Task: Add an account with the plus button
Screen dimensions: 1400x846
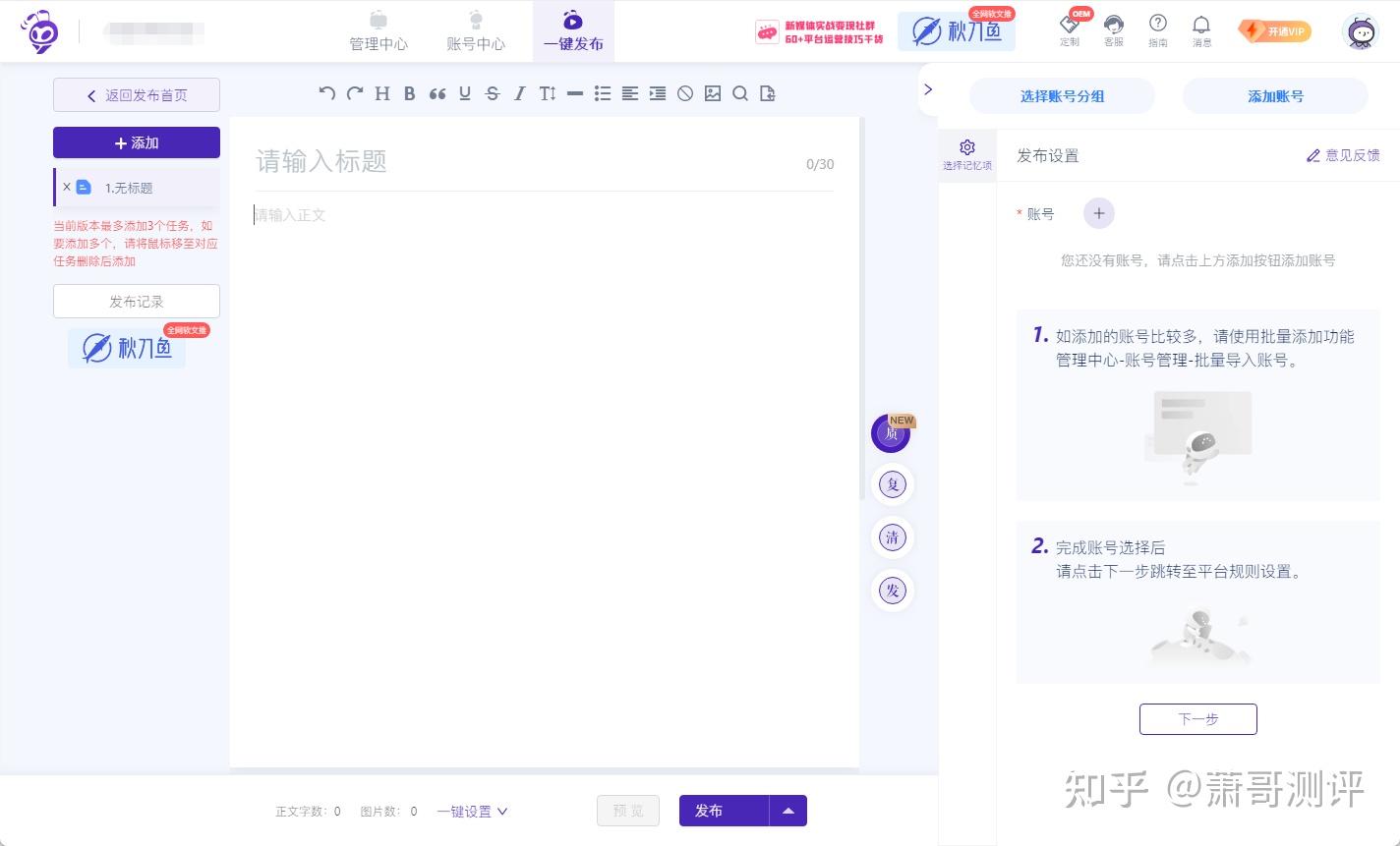Action: (1099, 213)
